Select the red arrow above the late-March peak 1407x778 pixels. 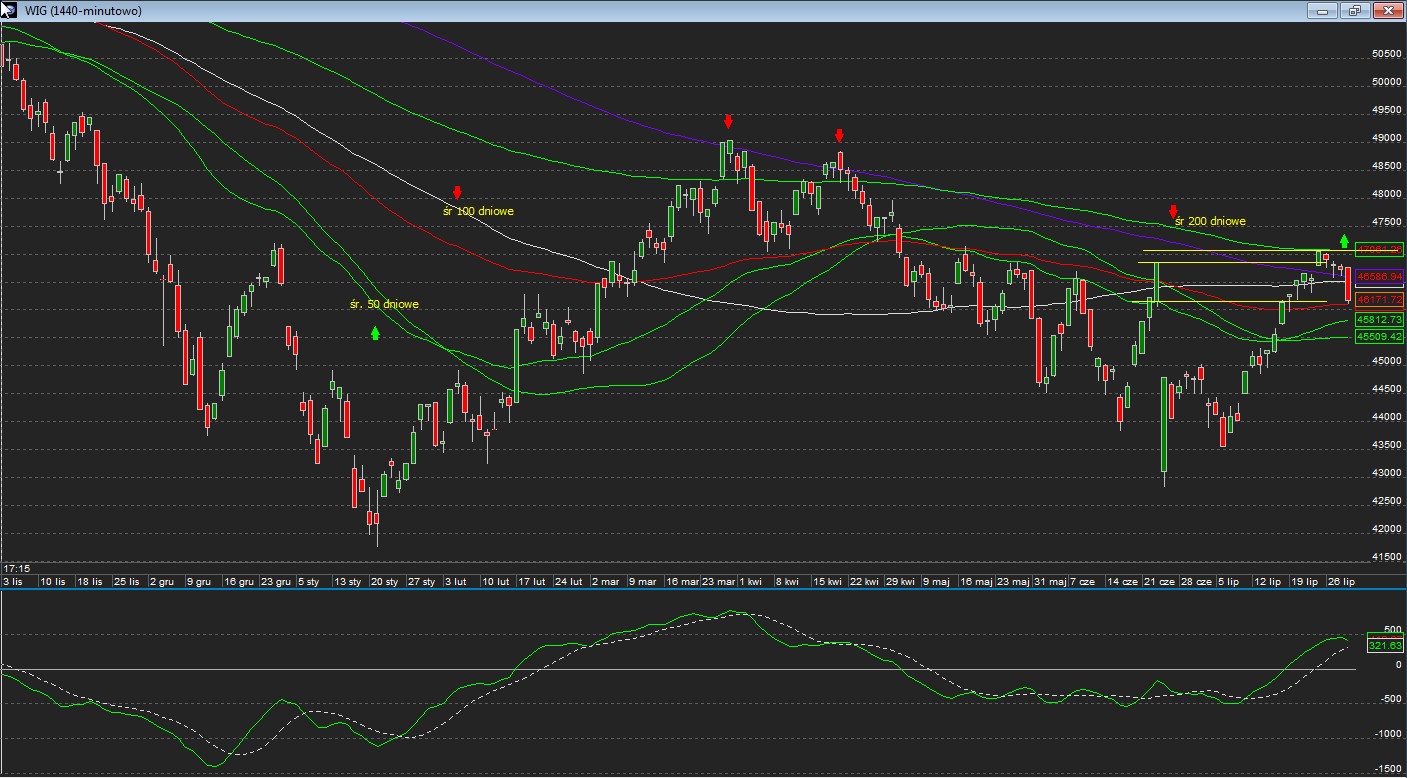728,121
